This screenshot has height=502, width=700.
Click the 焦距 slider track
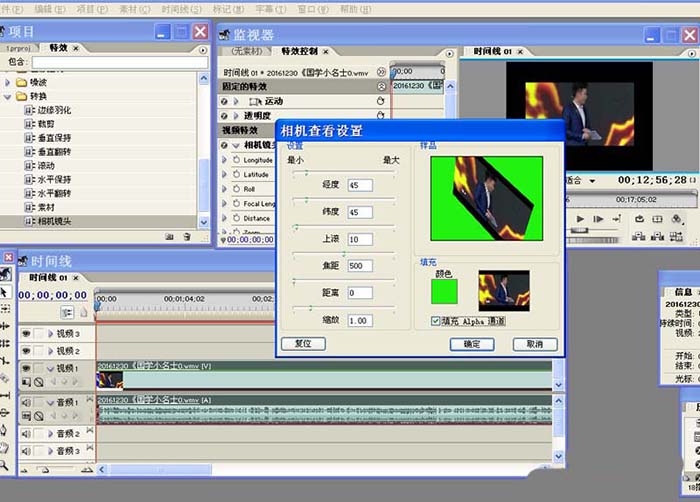[344, 253]
